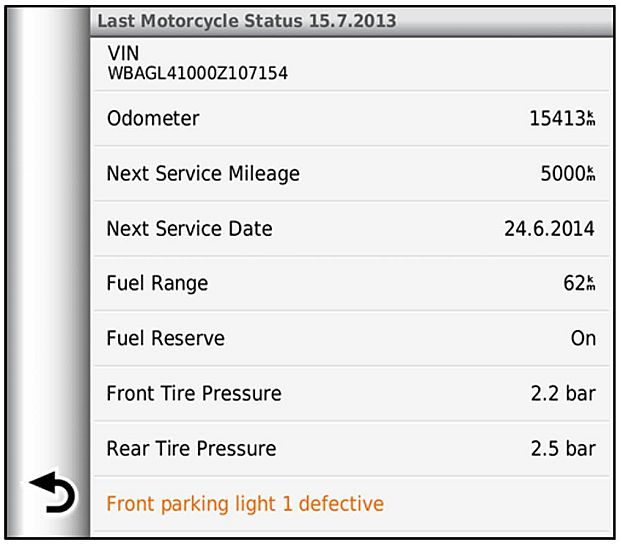Tap the 15413 km odometer value
The height and width of the screenshot is (544, 620).
[562, 119]
